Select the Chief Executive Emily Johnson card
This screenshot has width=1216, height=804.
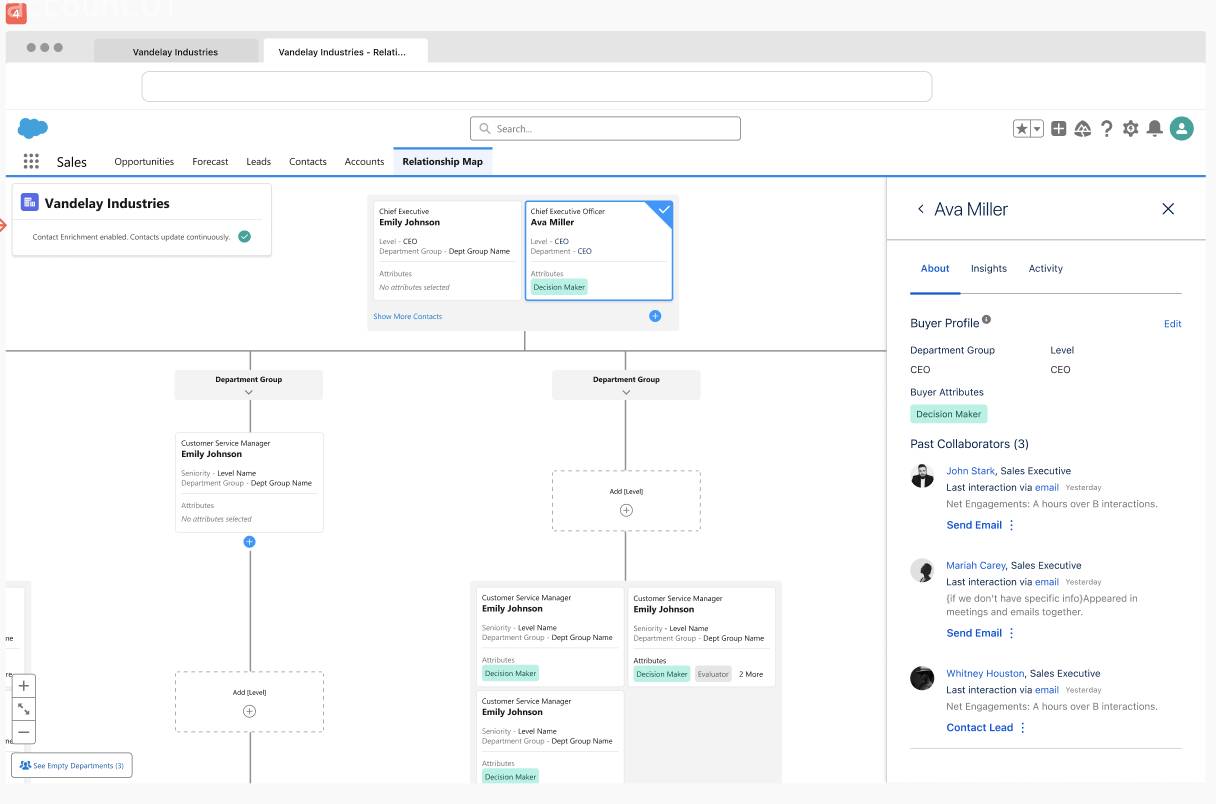(x=447, y=250)
